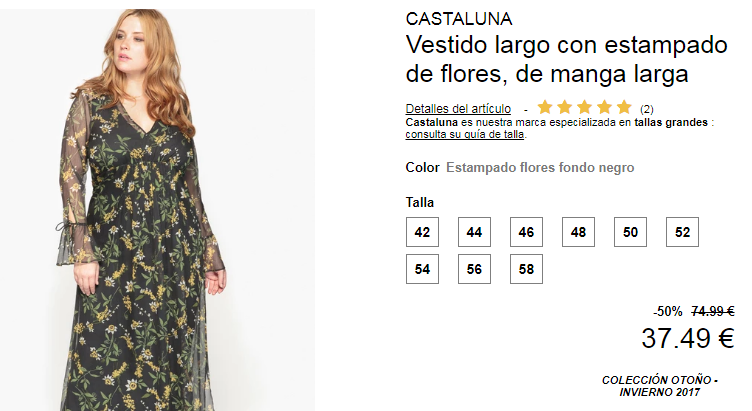Choose size 50

point(630,232)
